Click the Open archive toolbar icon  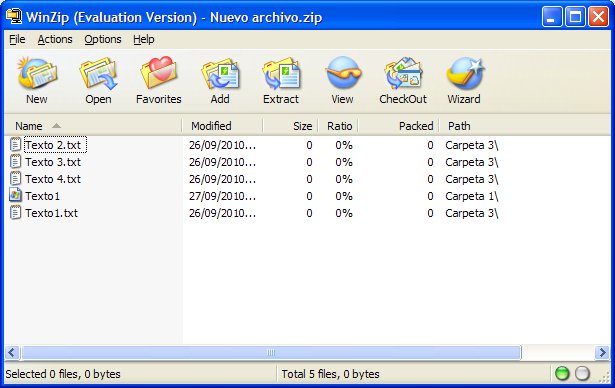click(x=98, y=73)
